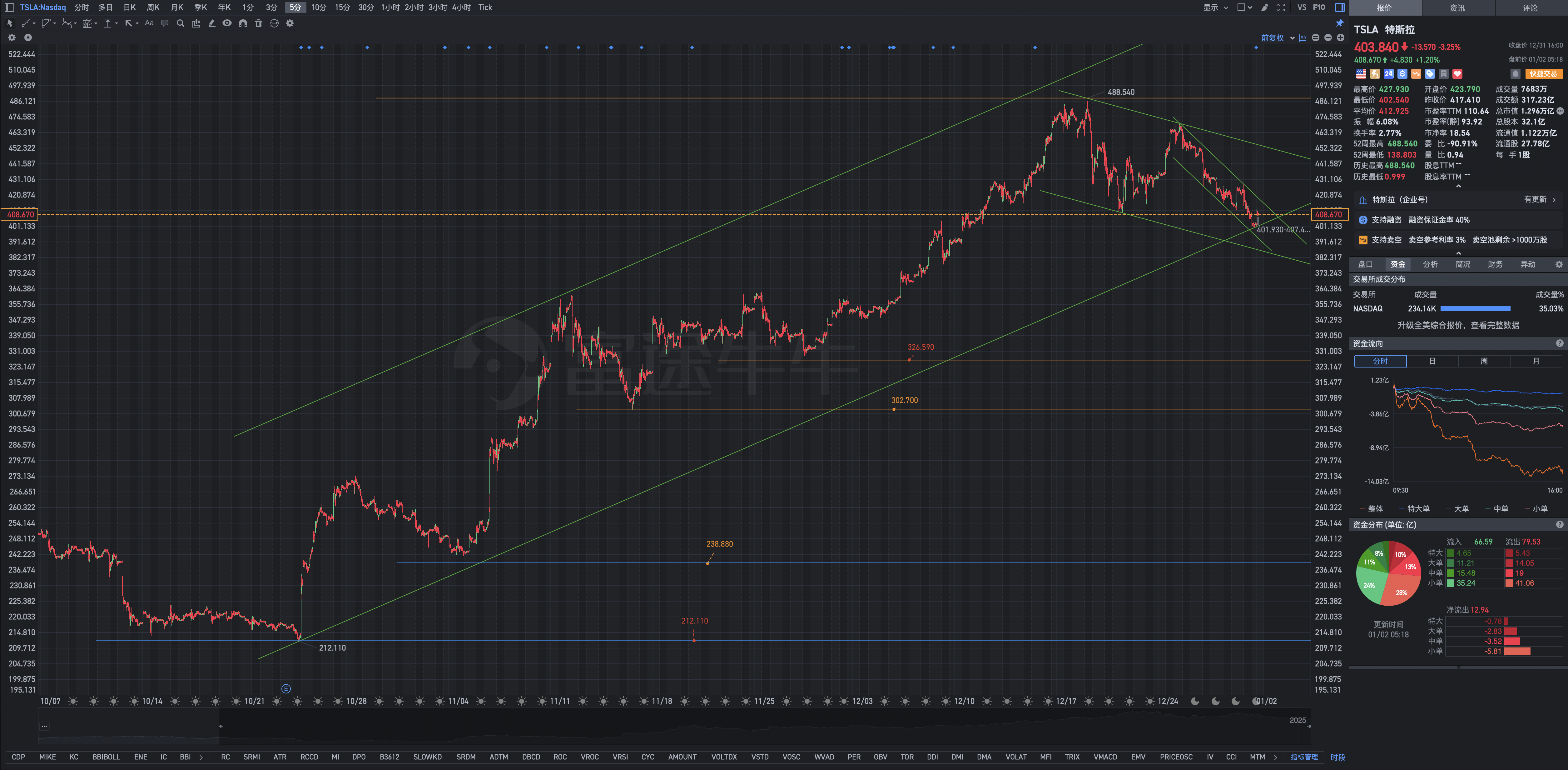
Task: Open the 显示 display dropdown
Action: [x=1215, y=7]
